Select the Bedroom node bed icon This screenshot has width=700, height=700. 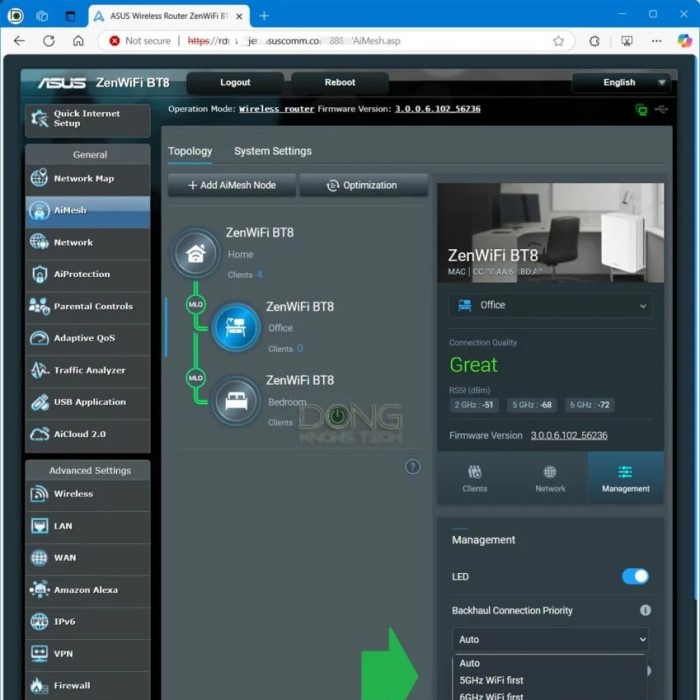(x=236, y=401)
